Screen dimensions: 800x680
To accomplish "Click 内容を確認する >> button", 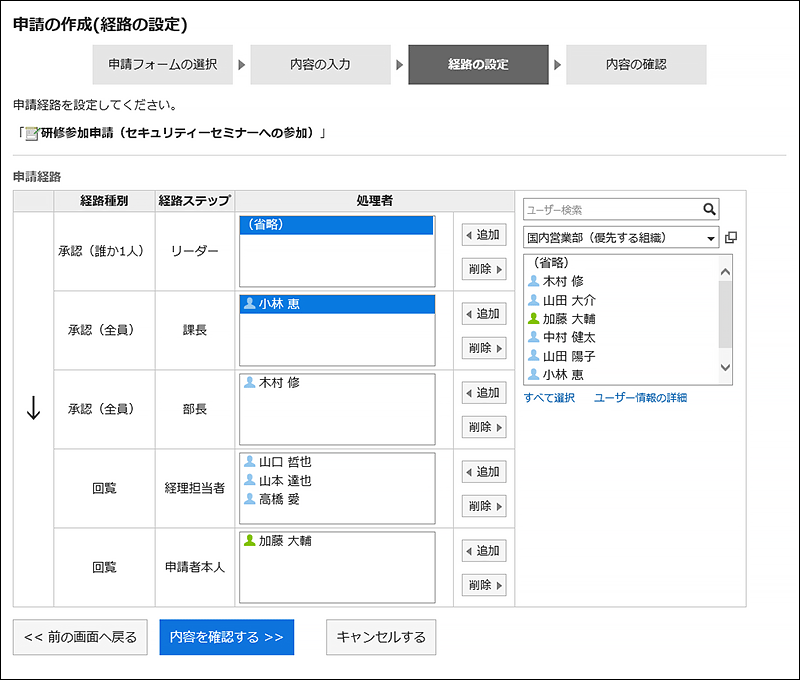I will point(227,637).
